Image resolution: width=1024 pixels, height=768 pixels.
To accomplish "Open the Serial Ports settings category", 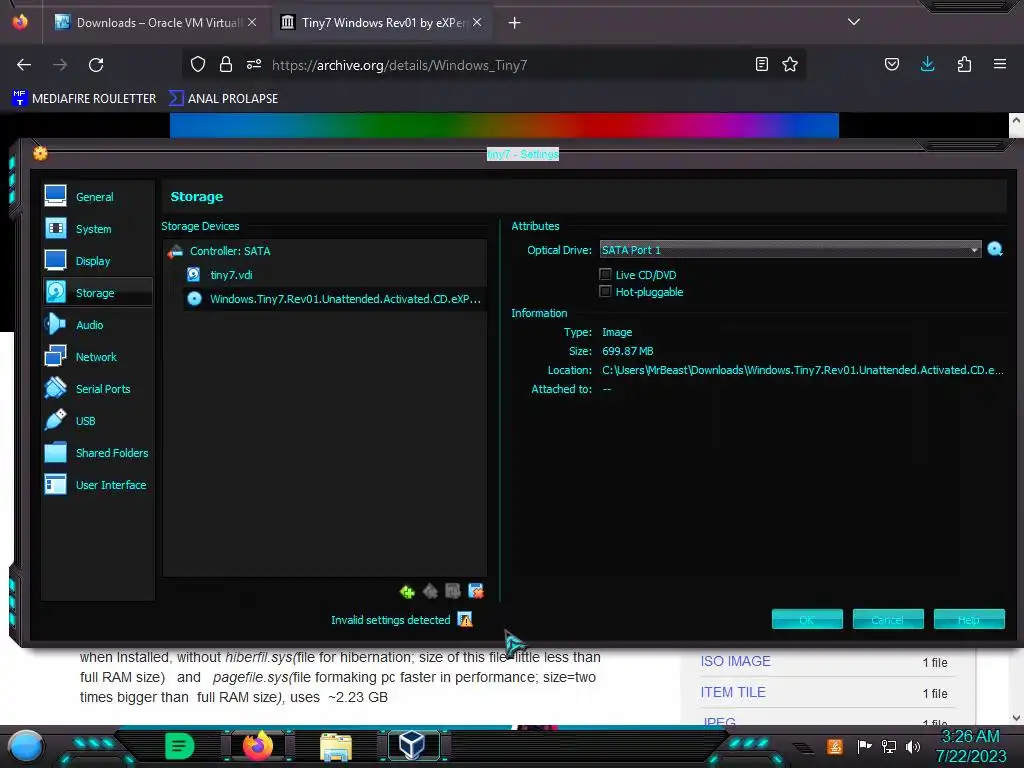I will coord(97,389).
